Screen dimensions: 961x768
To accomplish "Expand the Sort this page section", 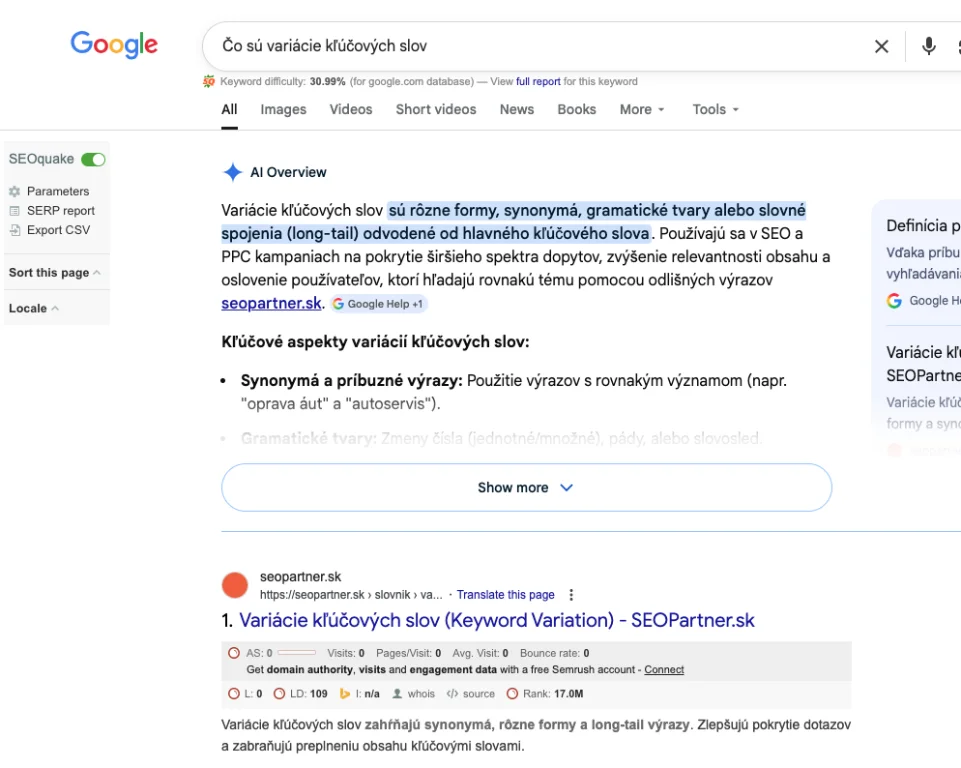I will pyautogui.click(x=54, y=273).
